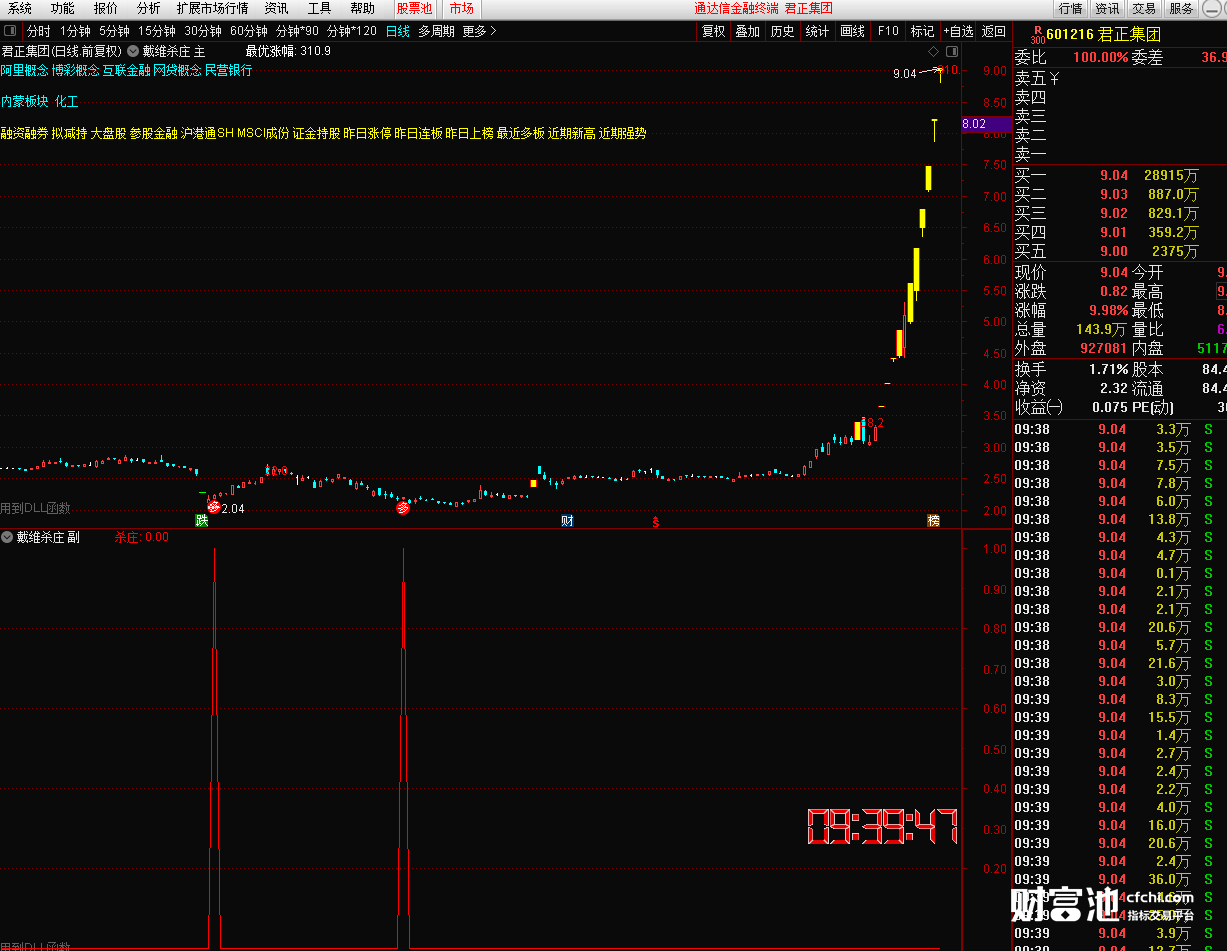Click the green 跌 event marker
This screenshot has height=951, width=1227.
202,520
